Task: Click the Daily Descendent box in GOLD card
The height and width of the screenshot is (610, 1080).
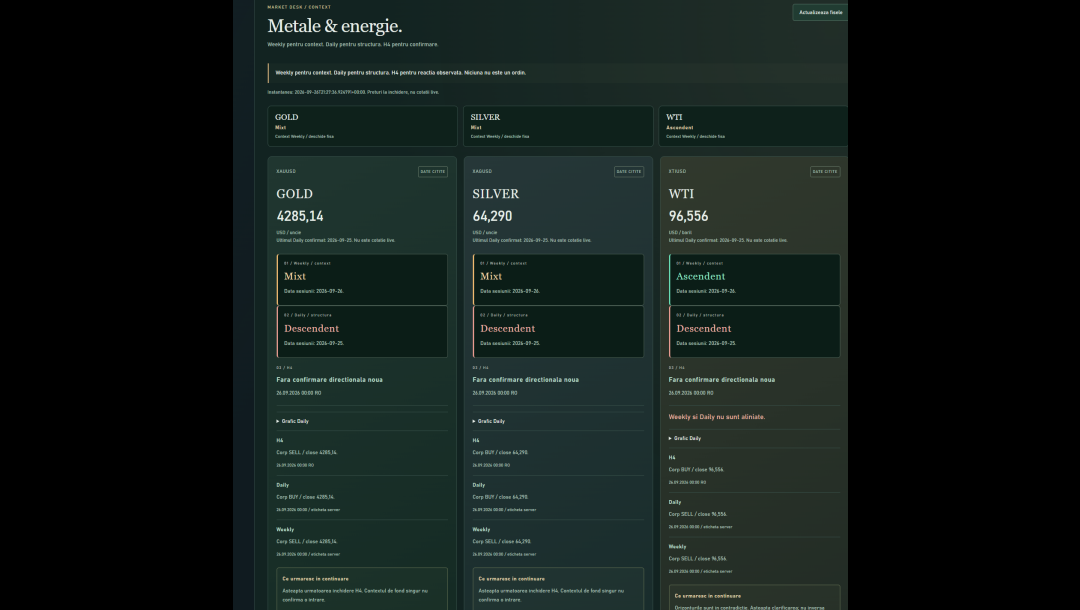Action: pos(362,332)
